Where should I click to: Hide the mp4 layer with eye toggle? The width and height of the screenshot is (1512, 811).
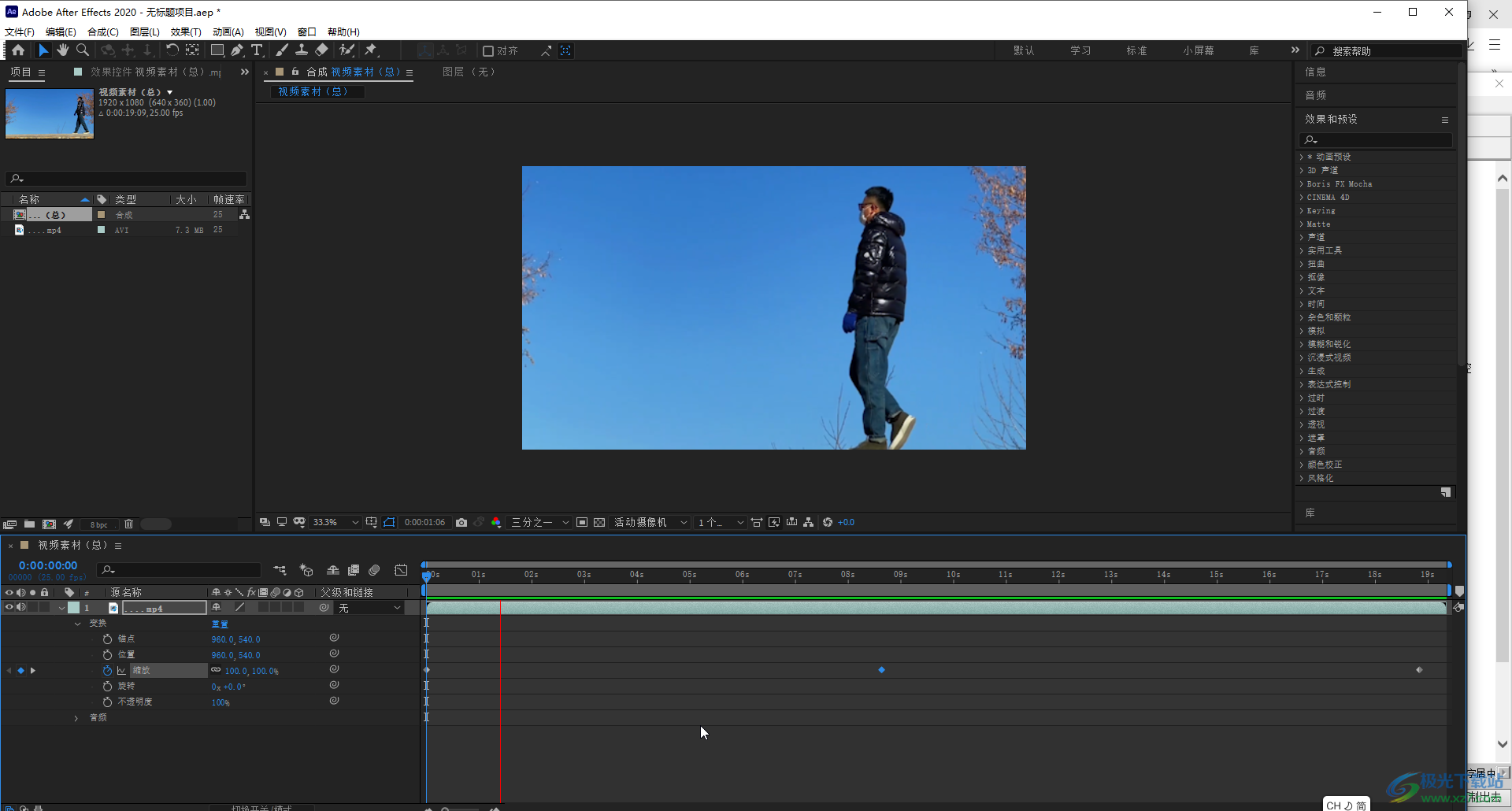9,608
